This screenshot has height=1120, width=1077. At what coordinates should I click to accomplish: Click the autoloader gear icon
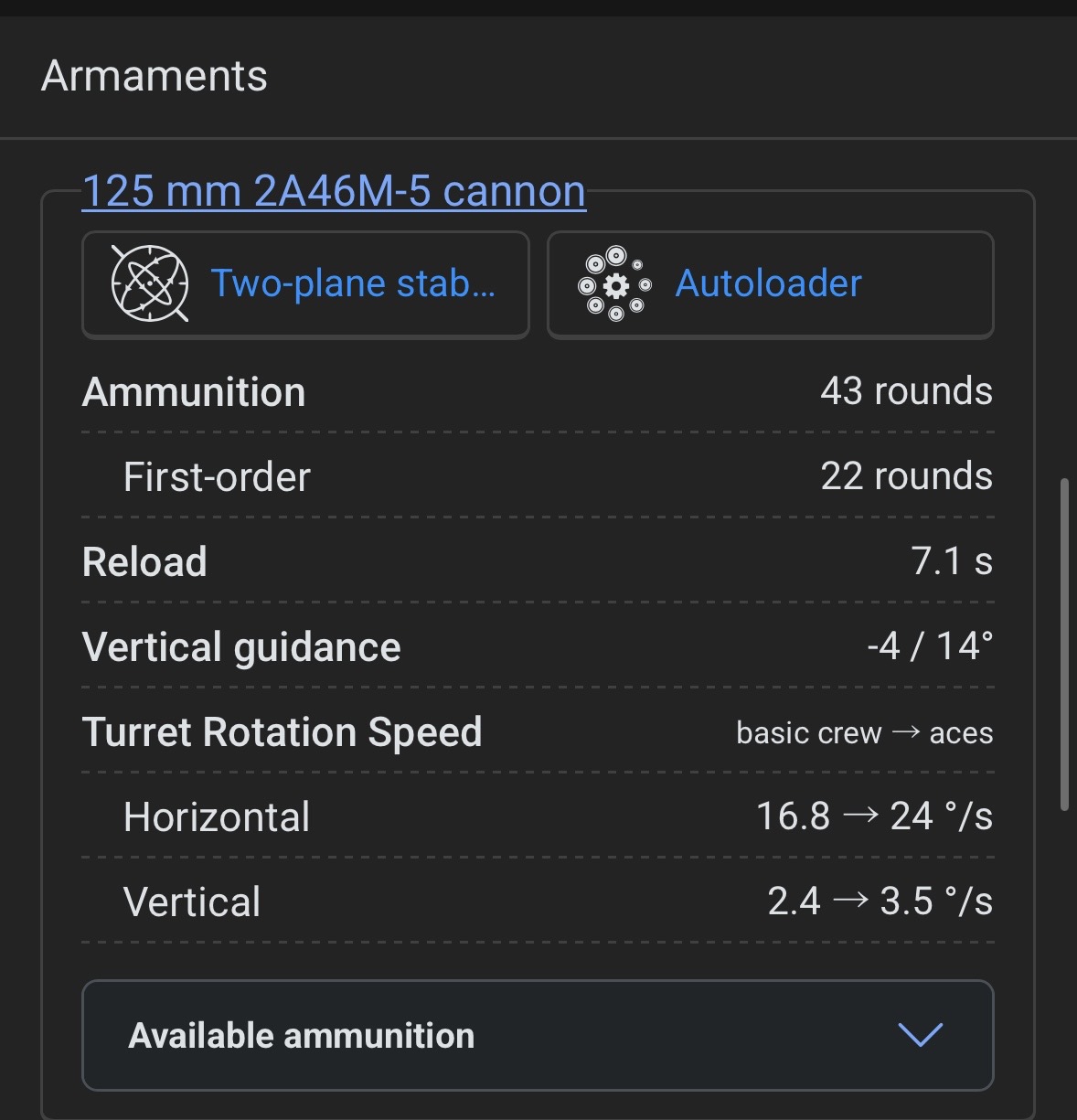coord(615,284)
